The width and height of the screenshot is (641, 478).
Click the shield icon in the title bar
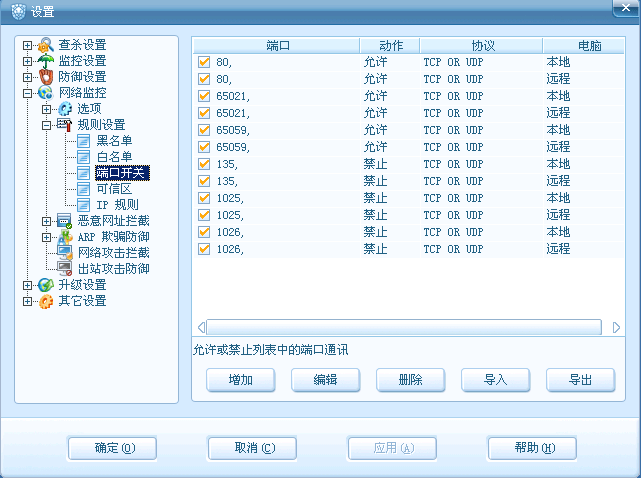(x=18, y=11)
